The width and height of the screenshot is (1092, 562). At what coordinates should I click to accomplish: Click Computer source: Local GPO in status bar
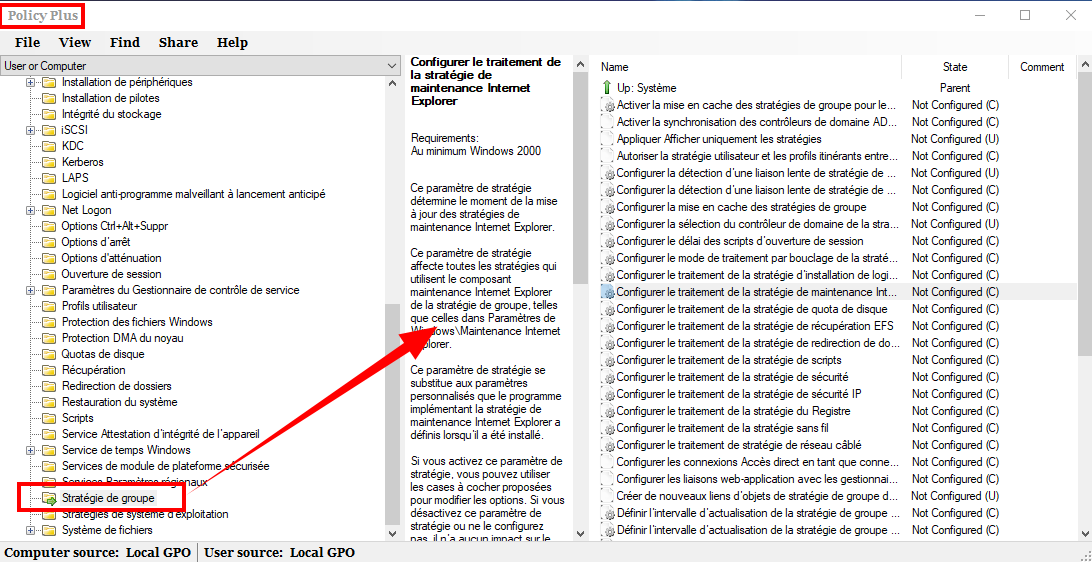(98, 553)
